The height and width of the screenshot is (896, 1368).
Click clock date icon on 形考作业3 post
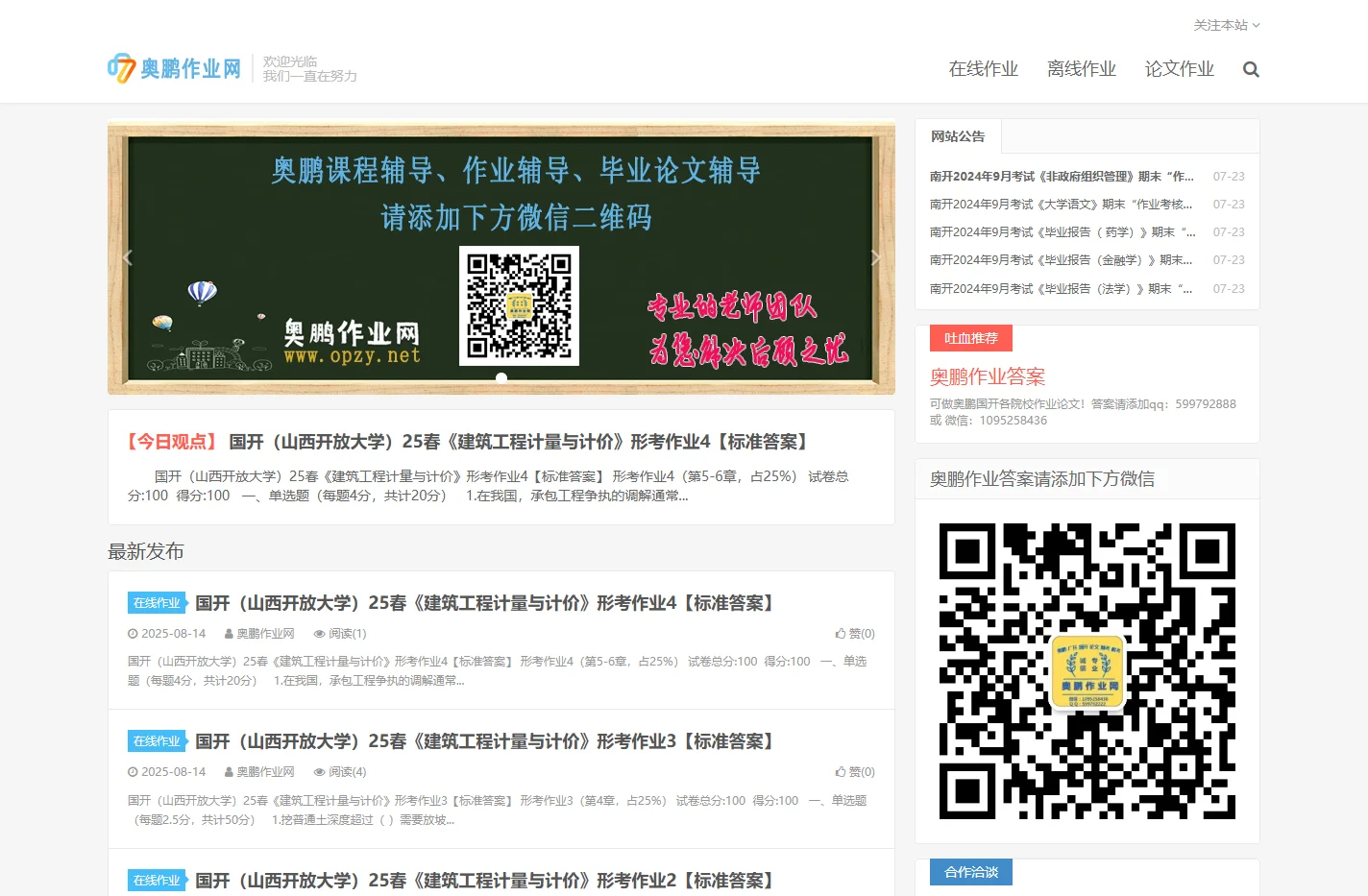pos(133,772)
